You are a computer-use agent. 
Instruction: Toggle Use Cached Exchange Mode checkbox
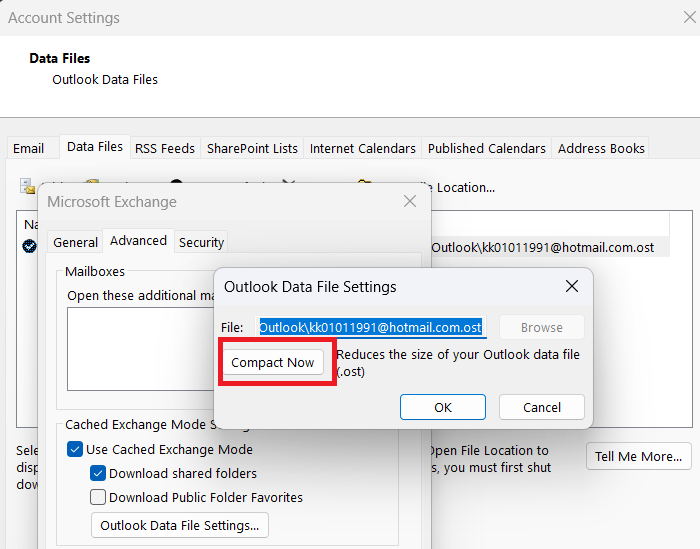tap(75, 449)
